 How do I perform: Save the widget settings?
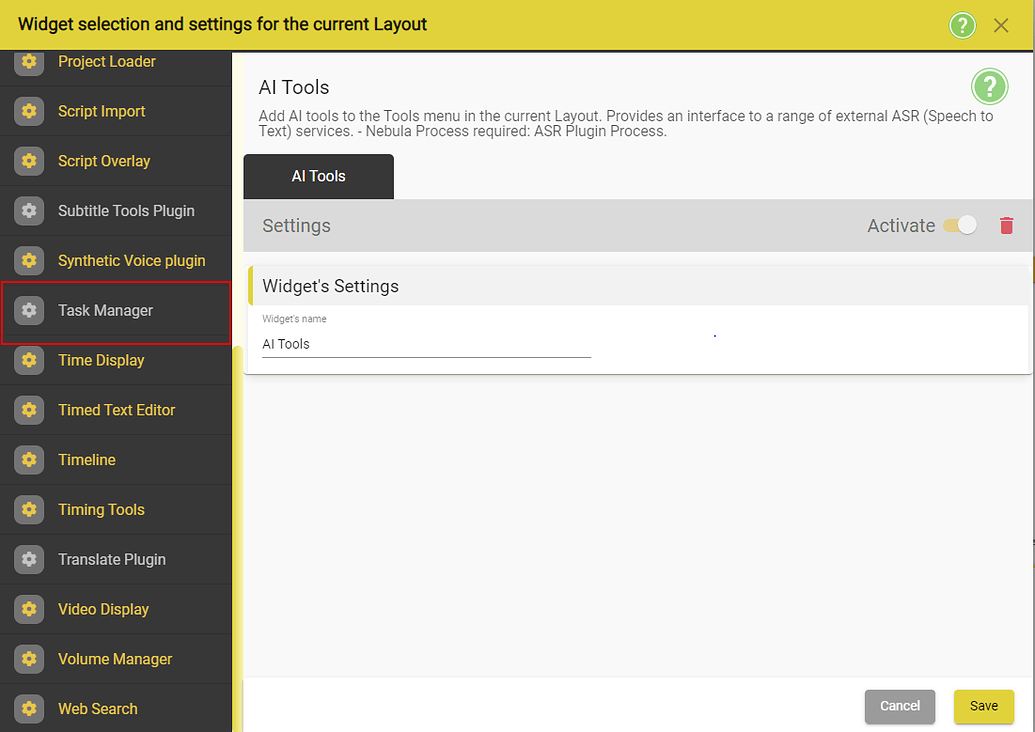pos(983,706)
